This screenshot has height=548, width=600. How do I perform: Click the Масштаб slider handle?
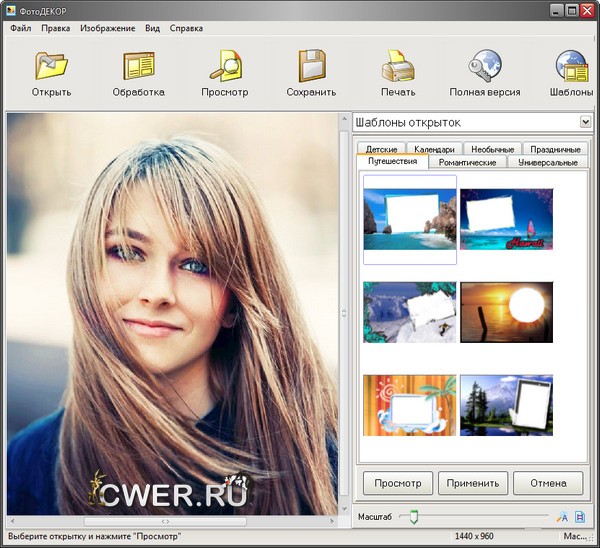[x=413, y=517]
